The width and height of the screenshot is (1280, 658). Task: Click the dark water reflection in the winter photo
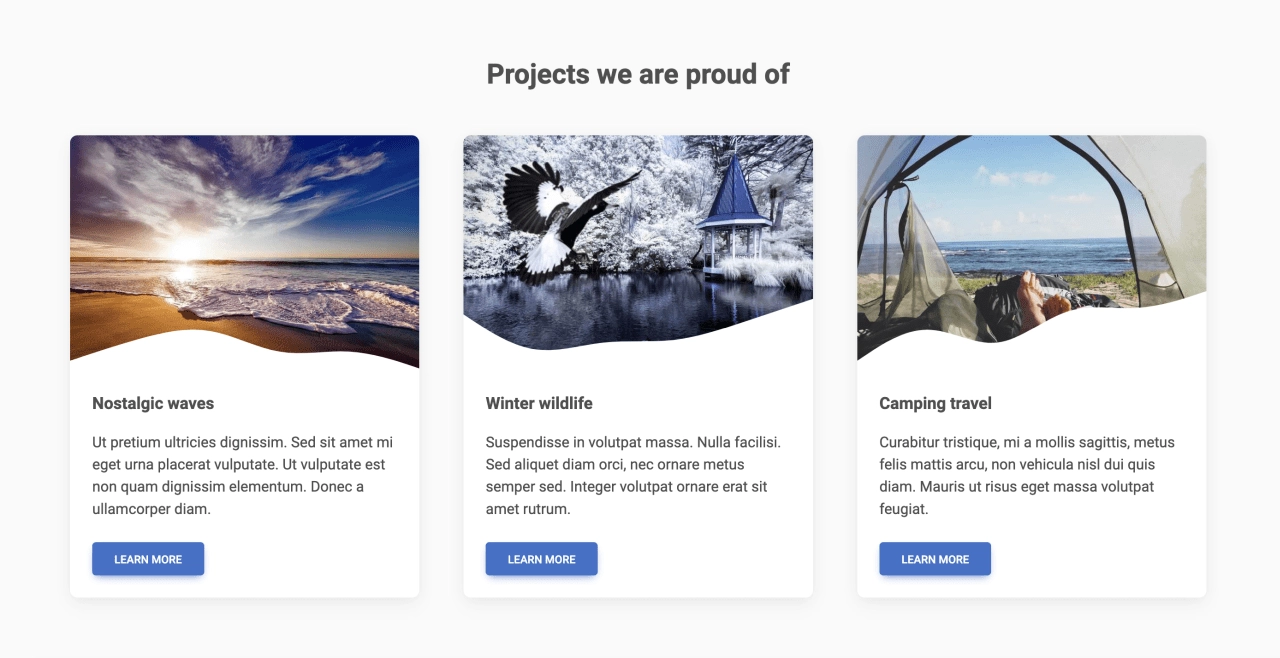[x=620, y=308]
